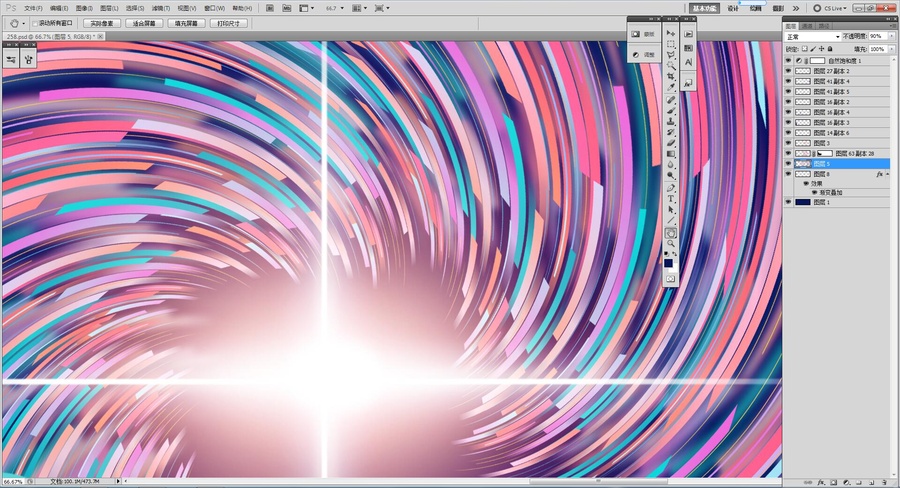Select the Move tool
Viewport: 900px width, 488px height.
tap(670, 33)
